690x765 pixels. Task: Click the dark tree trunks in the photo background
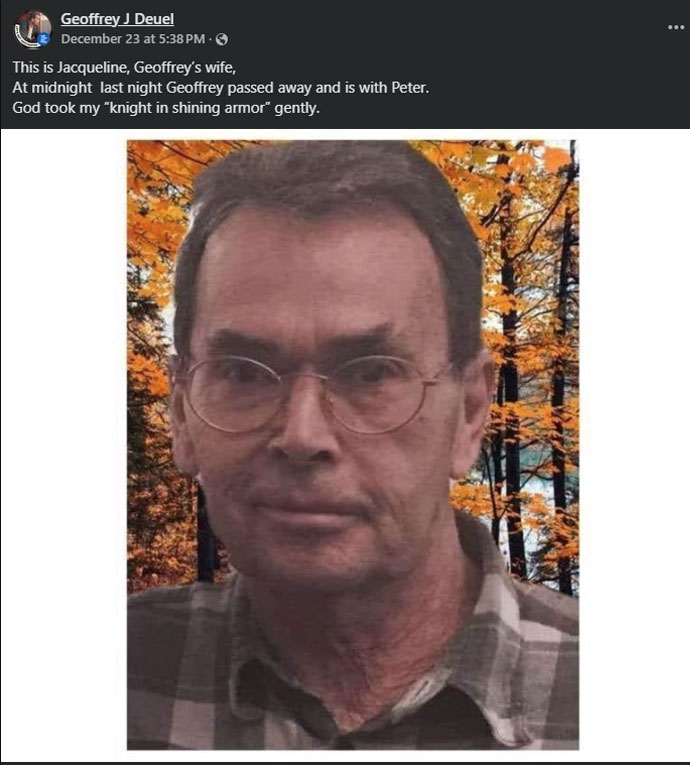pyautogui.click(x=510, y=390)
